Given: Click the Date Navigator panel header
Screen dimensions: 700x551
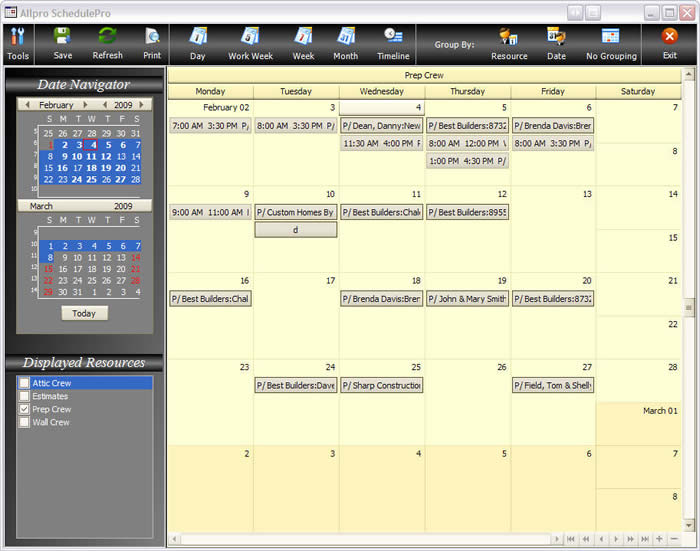Looking at the screenshot, I should [x=84, y=84].
